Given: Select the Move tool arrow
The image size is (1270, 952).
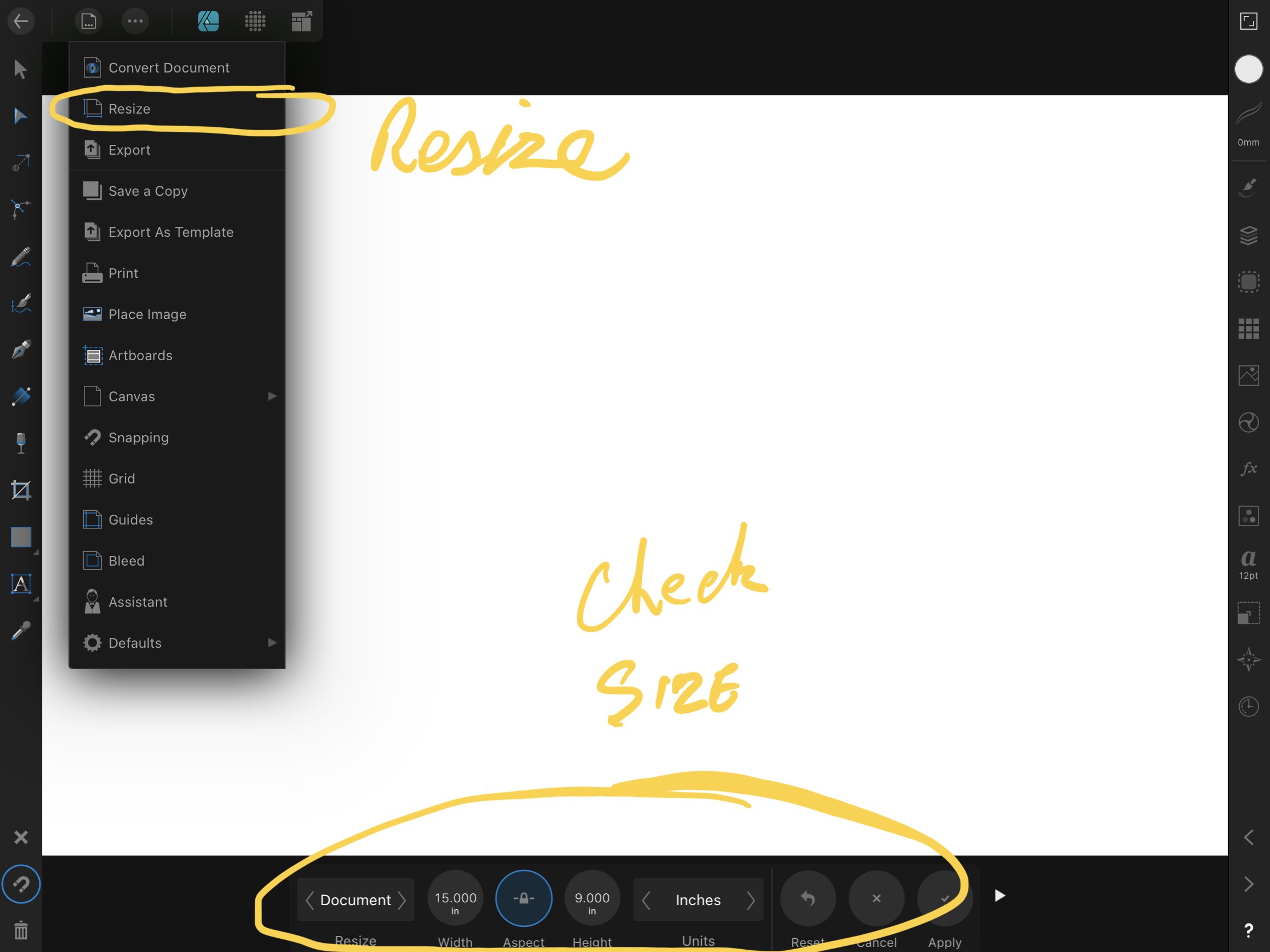Looking at the screenshot, I should click(21, 70).
